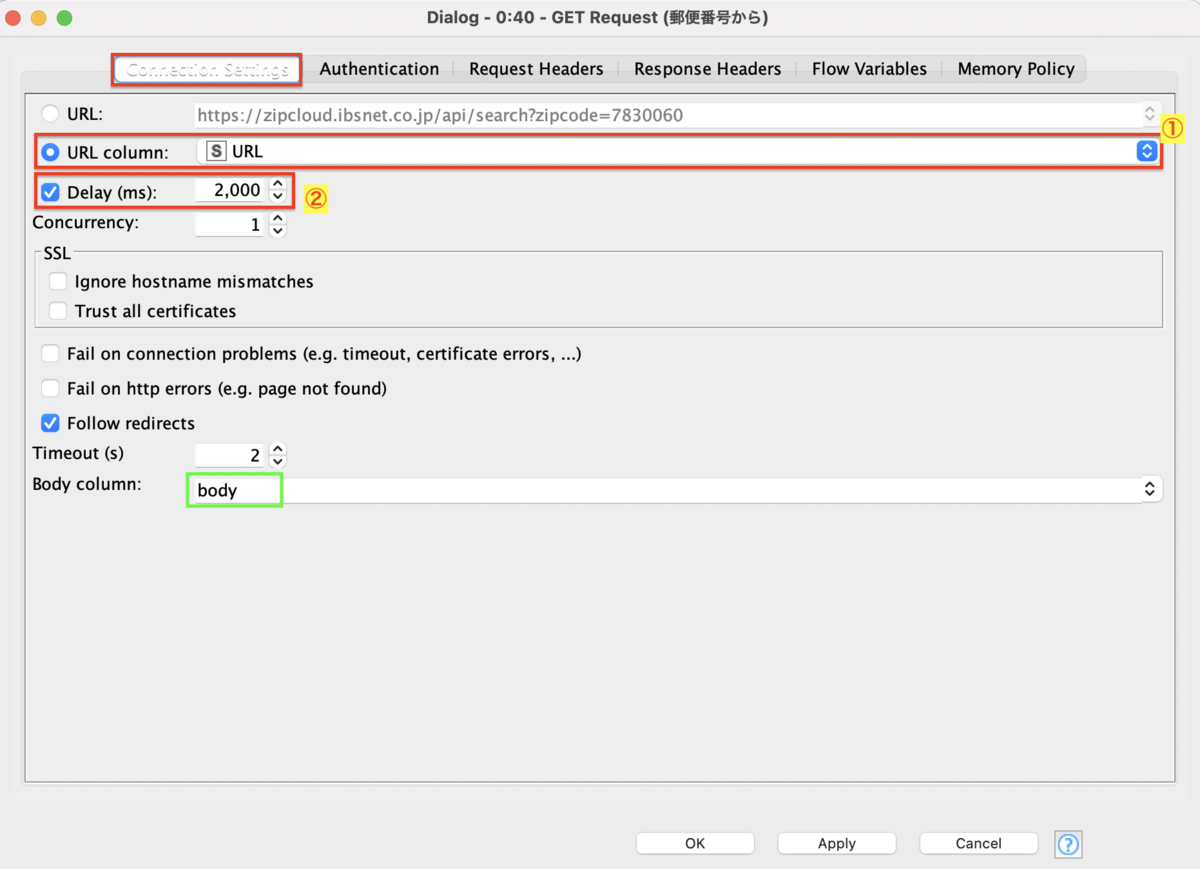
Task: Select the URL radio button
Action: (x=50, y=114)
